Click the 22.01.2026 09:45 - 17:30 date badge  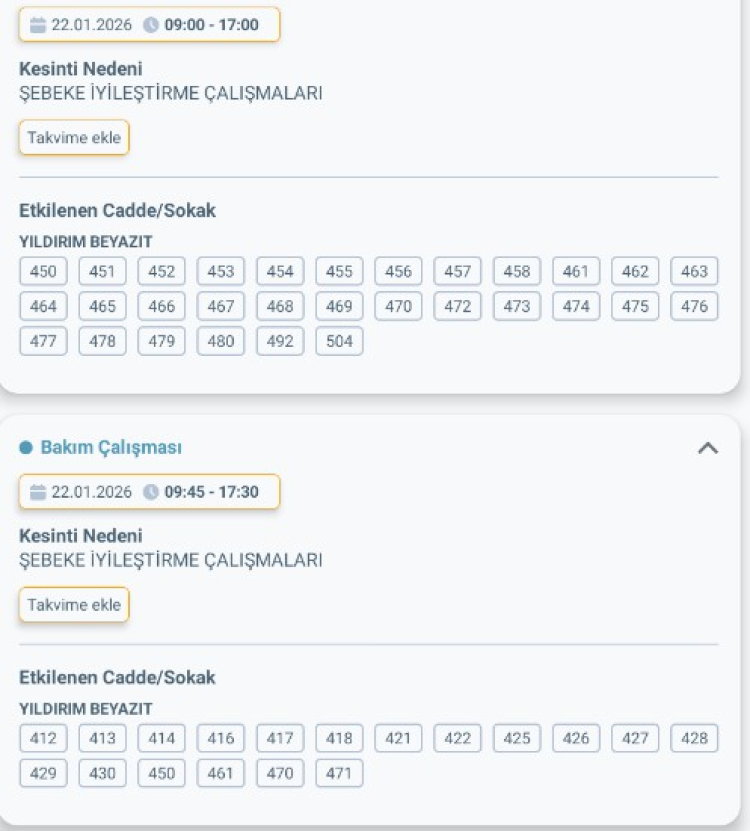pyautogui.click(x=149, y=492)
